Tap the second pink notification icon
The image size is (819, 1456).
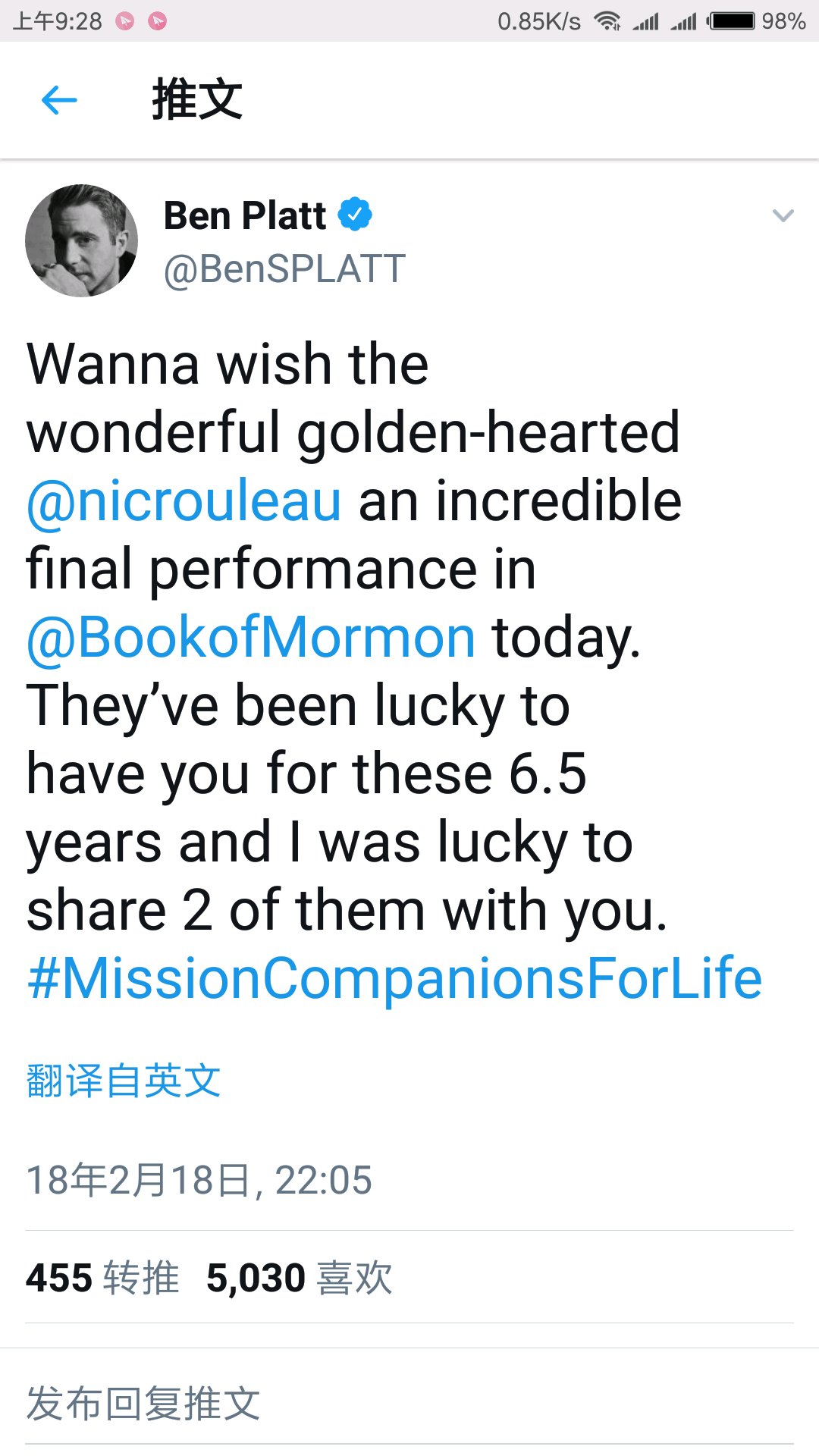point(158,21)
